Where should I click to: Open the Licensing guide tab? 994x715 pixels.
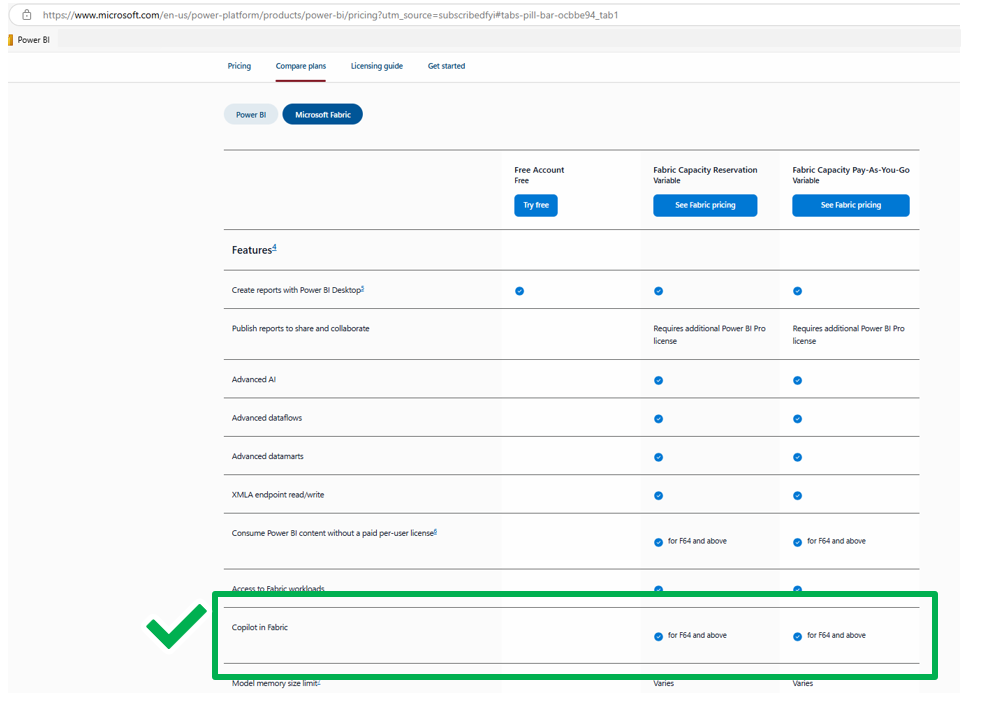pyautogui.click(x=377, y=66)
